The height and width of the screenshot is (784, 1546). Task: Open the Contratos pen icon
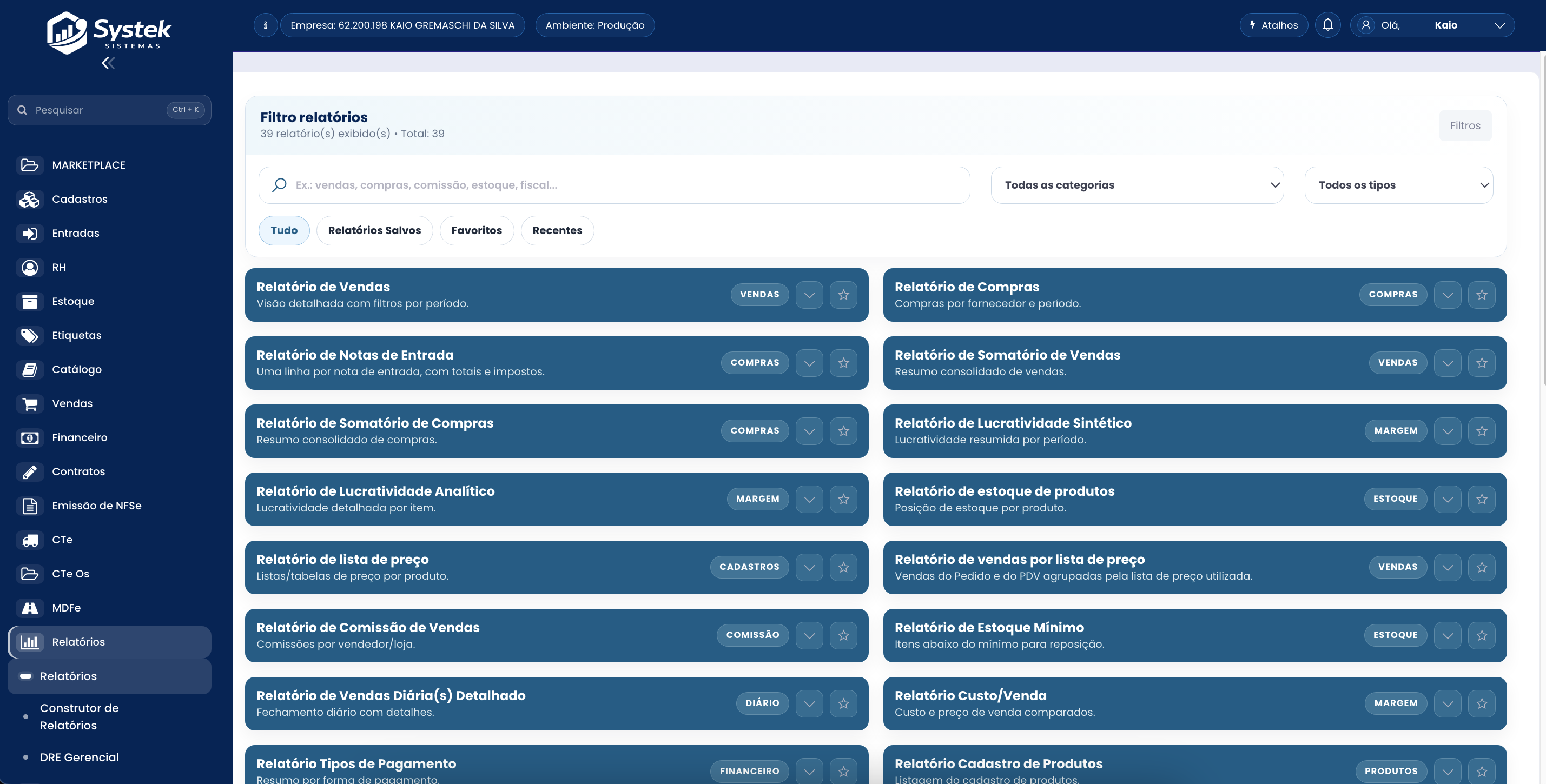coord(29,471)
